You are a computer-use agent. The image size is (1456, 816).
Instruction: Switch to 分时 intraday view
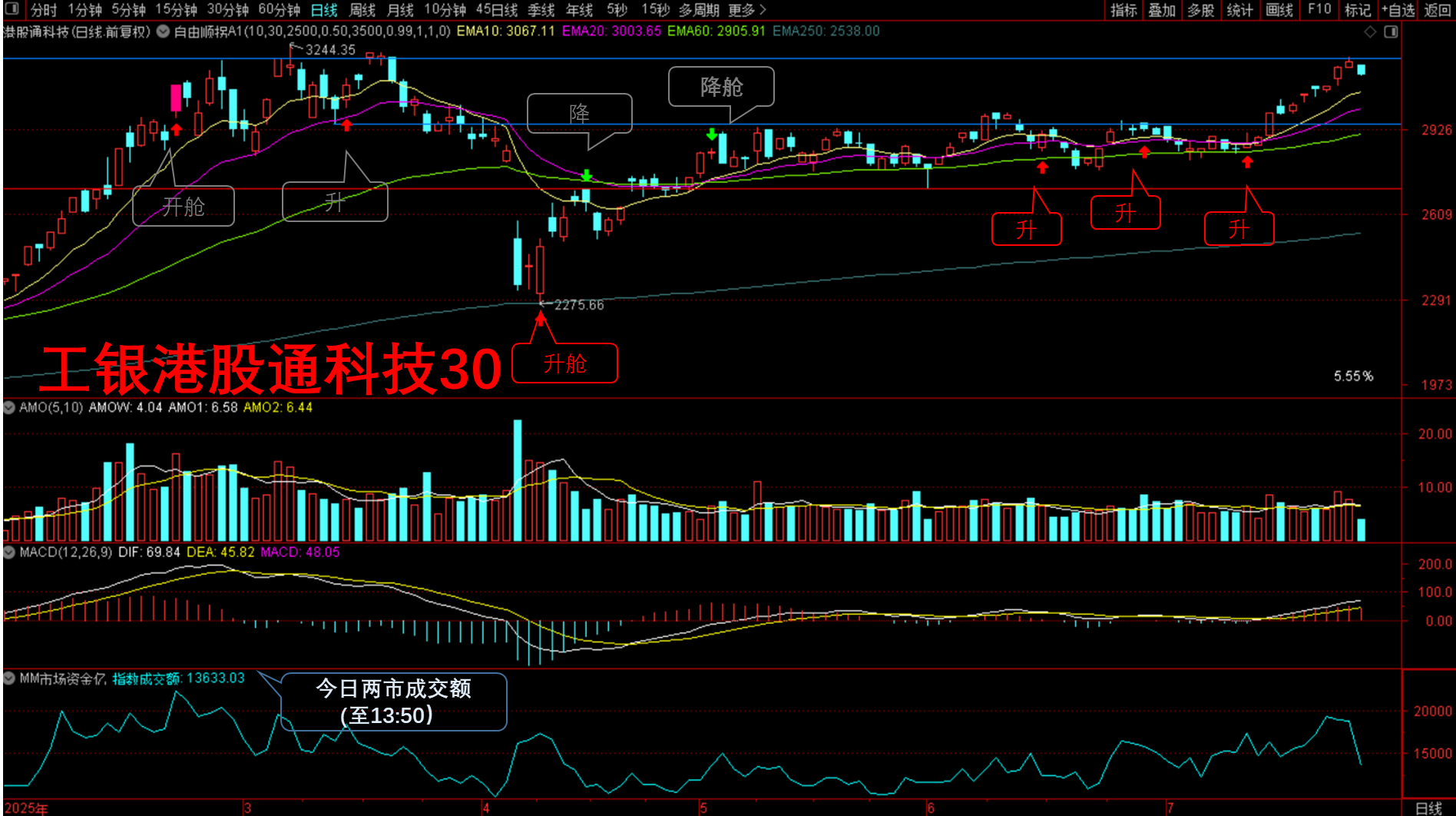(x=44, y=10)
